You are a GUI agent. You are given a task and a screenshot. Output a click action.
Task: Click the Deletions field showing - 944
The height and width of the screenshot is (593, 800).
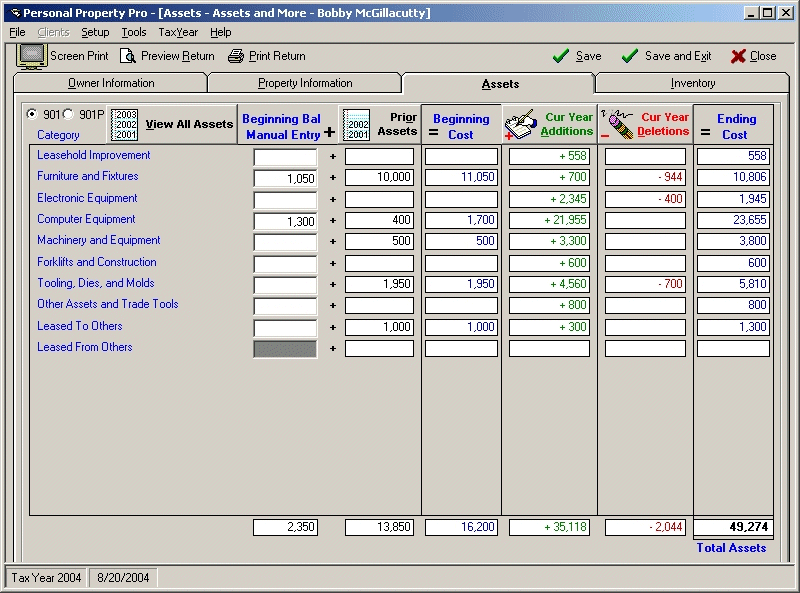[x=645, y=177]
